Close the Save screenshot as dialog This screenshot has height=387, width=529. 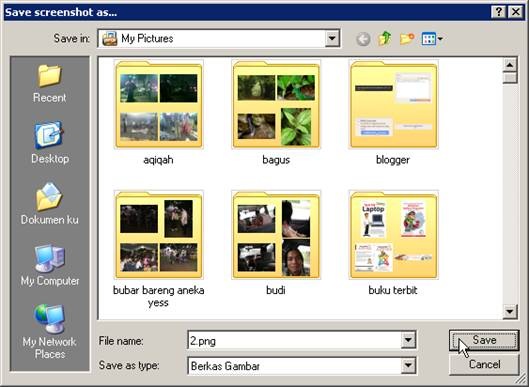516,12
